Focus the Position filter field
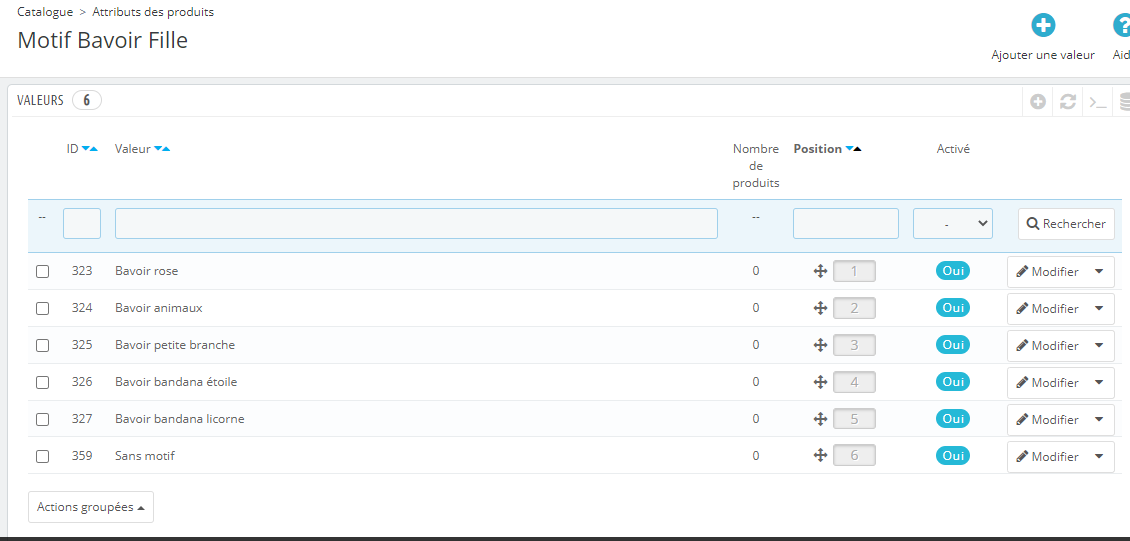The width and height of the screenshot is (1130, 541). [846, 223]
